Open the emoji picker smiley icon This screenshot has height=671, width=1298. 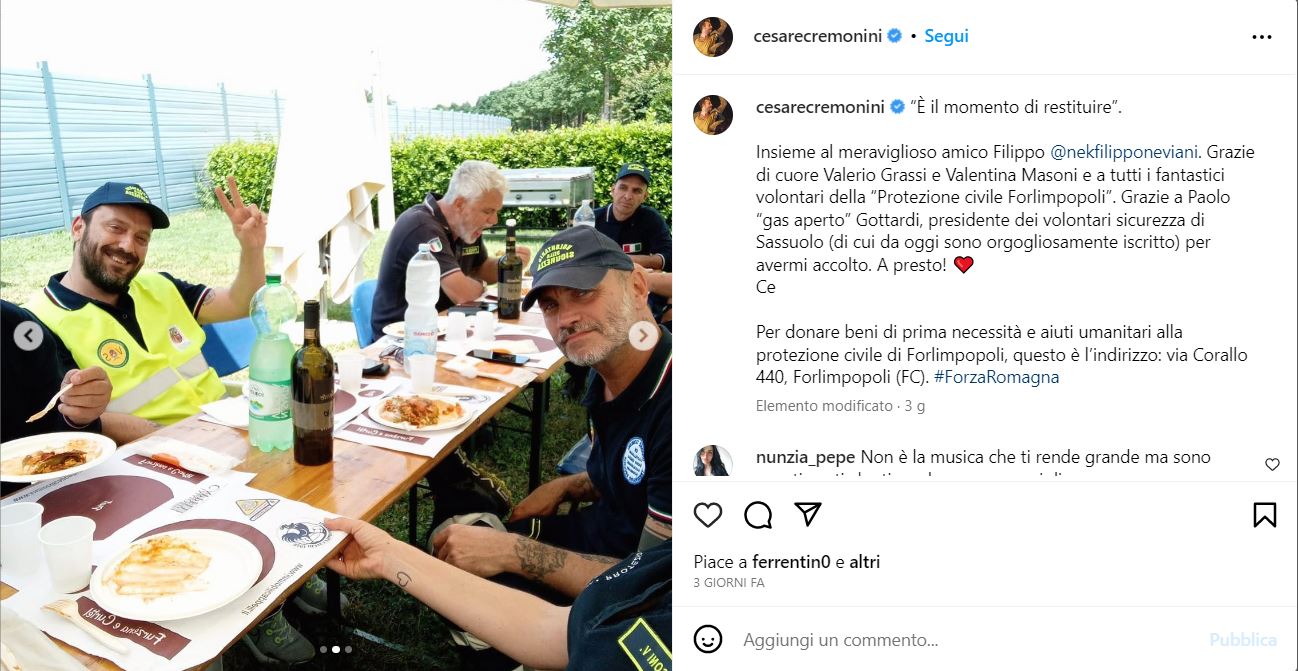coord(708,639)
